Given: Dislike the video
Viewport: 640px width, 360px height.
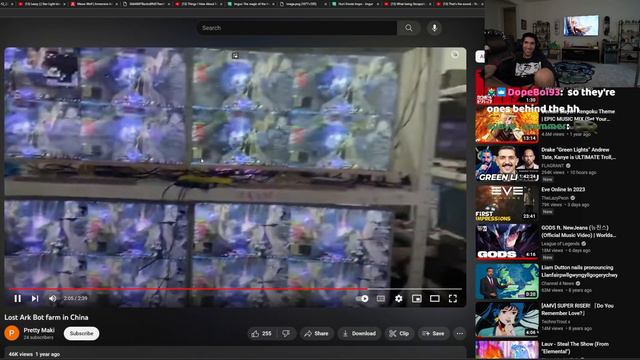Looking at the screenshot, I should 286,333.
